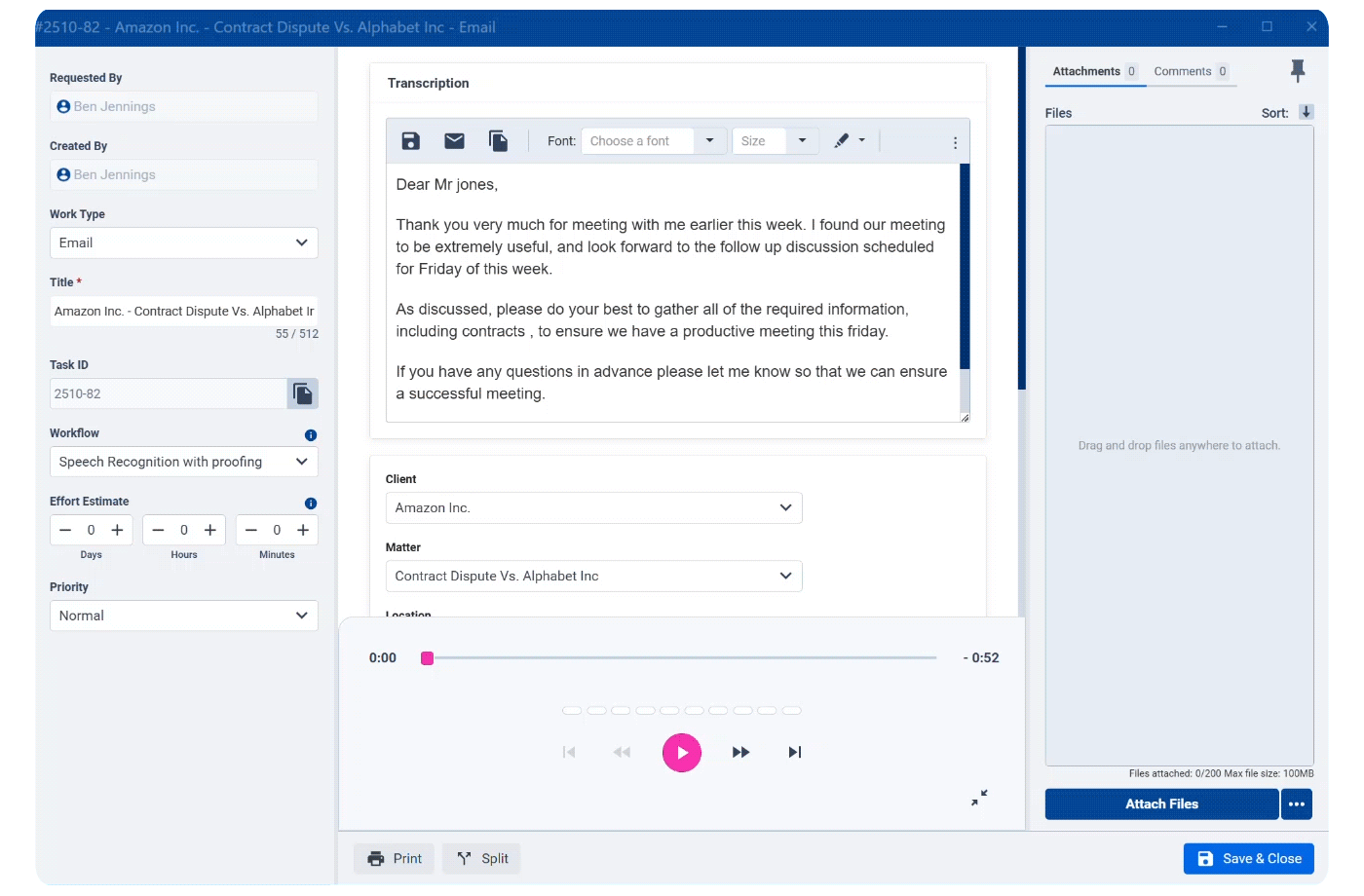Screen dimensions: 1364x896
Task: Skip to the end of the audio
Action: (795, 753)
